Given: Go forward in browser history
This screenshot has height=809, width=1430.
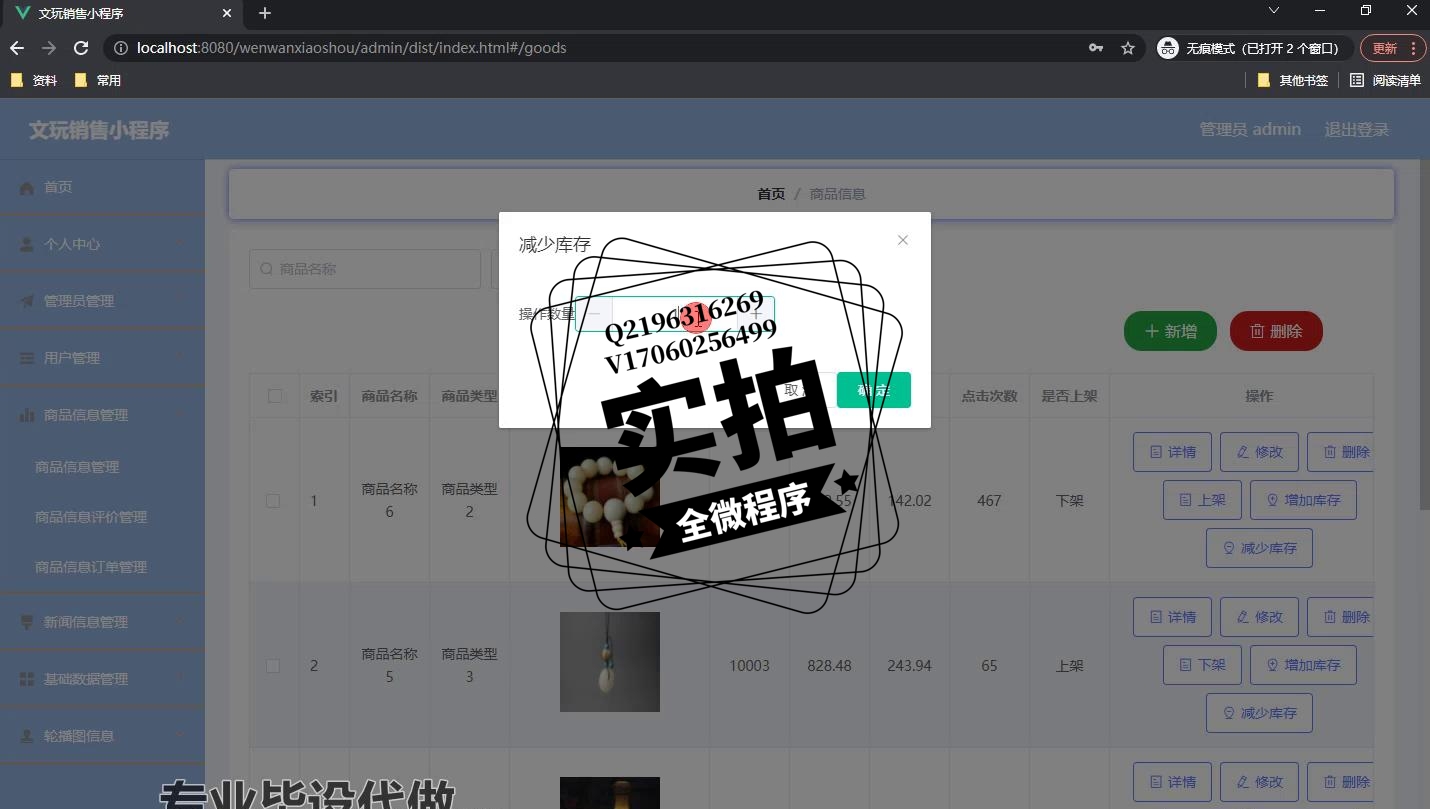Looking at the screenshot, I should tap(49, 48).
